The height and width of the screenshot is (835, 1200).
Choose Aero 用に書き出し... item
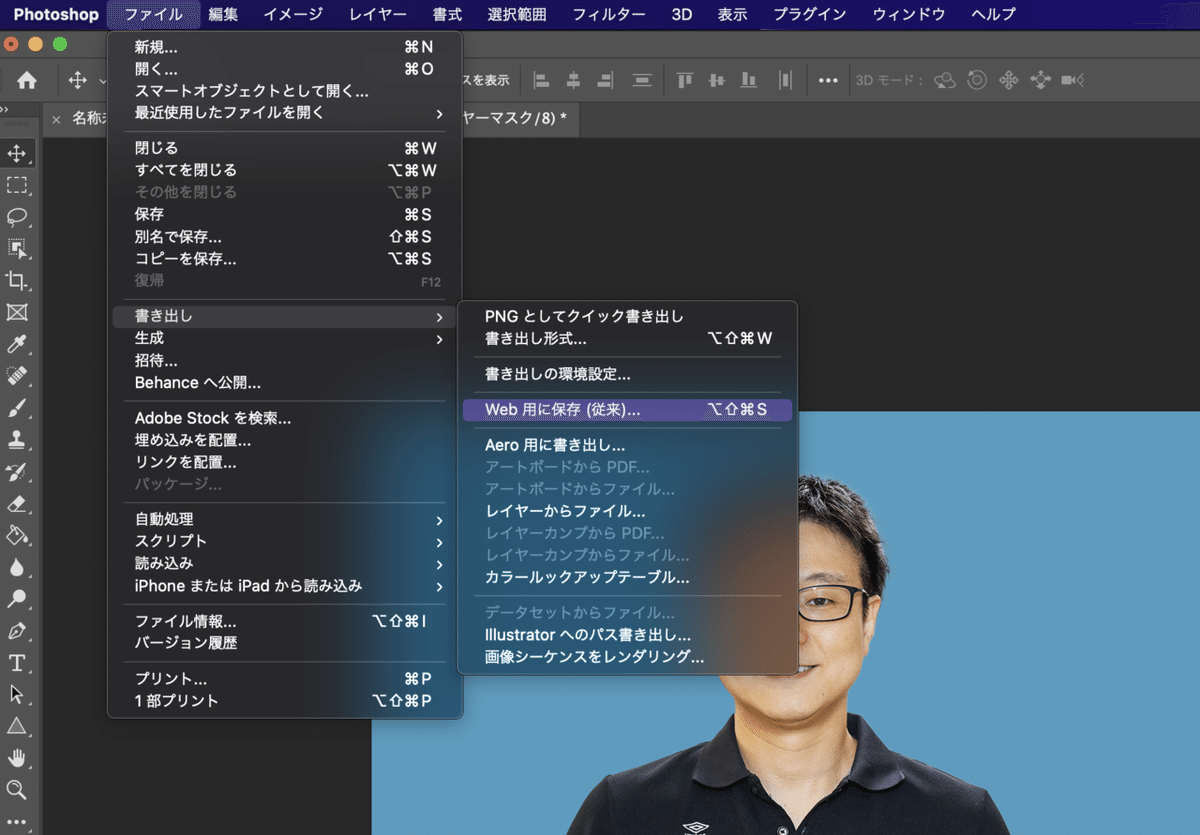point(626,445)
